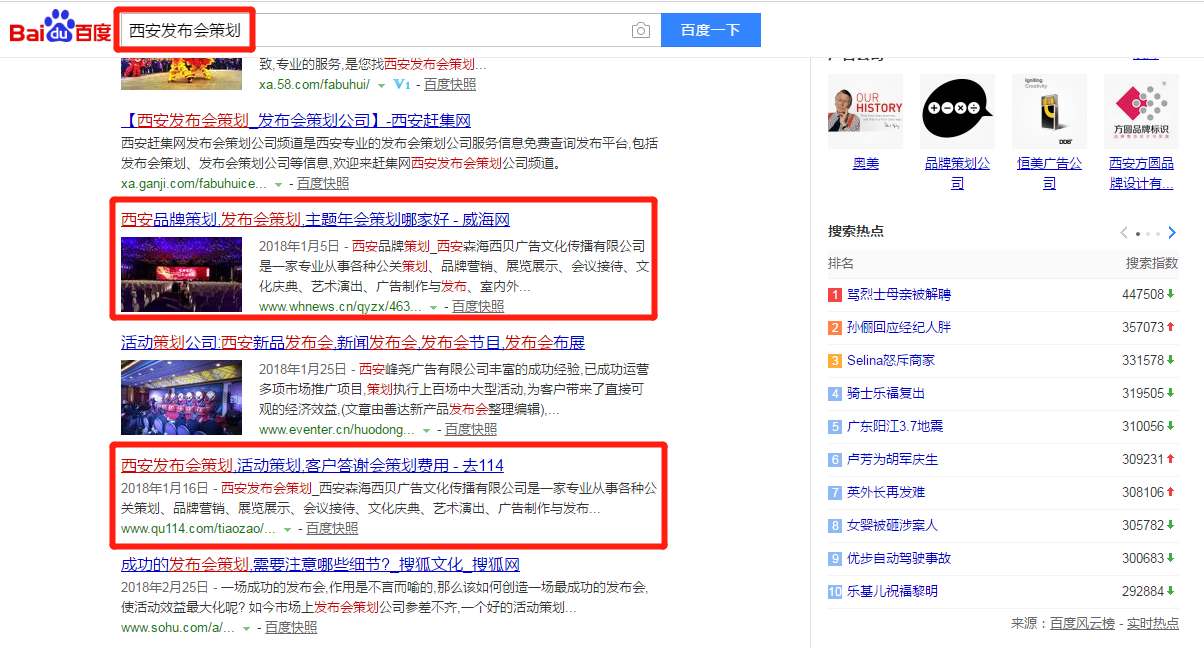Viewport: 1204px width, 648px height.
Task: Open the 奥美 link
Action: pyautogui.click(x=865, y=163)
